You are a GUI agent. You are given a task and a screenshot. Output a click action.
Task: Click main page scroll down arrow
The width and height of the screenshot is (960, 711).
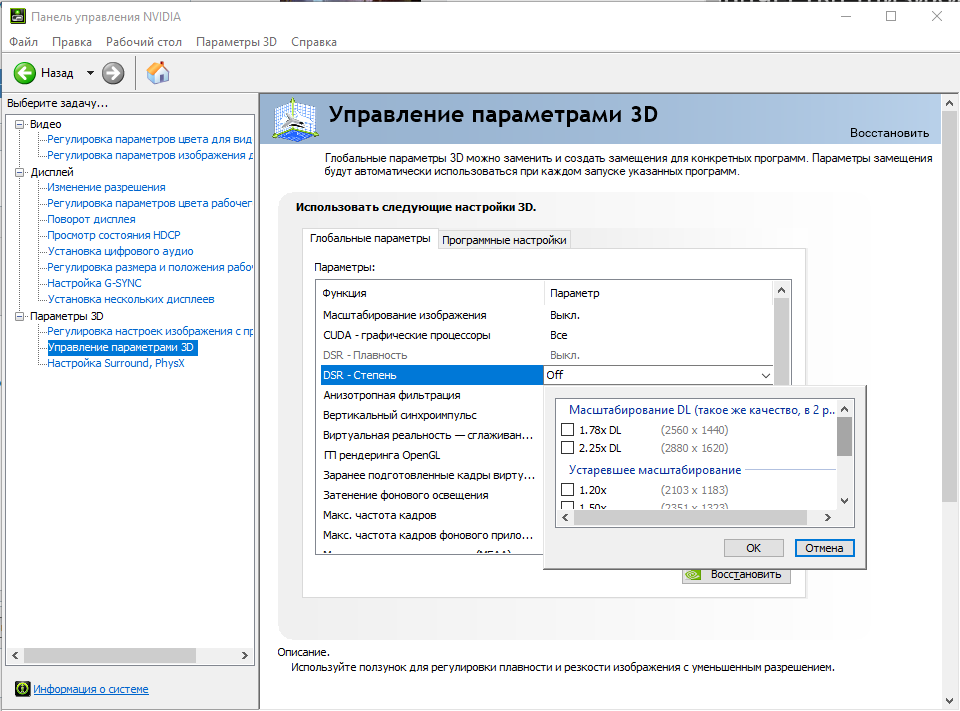(x=950, y=701)
